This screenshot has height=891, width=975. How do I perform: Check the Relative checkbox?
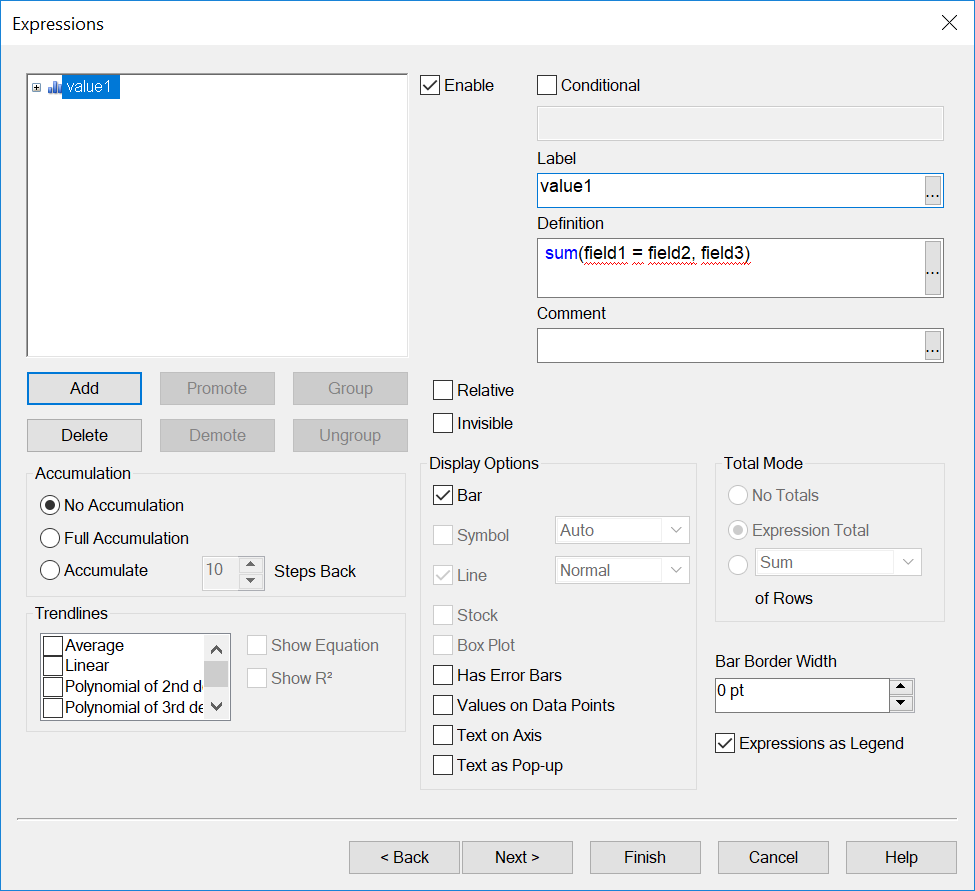pos(443,390)
